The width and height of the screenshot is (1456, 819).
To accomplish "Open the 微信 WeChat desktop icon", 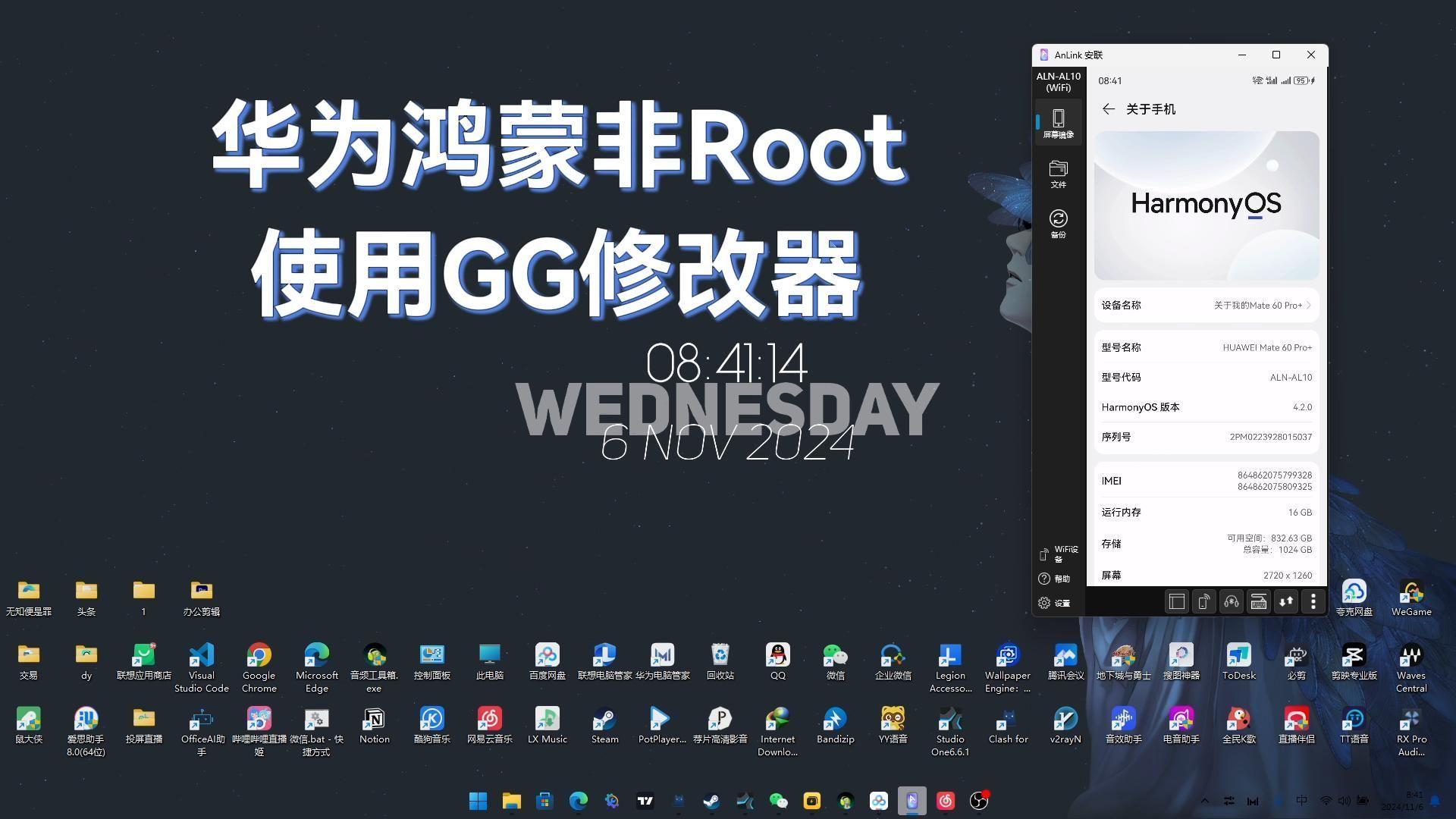I will (x=835, y=661).
